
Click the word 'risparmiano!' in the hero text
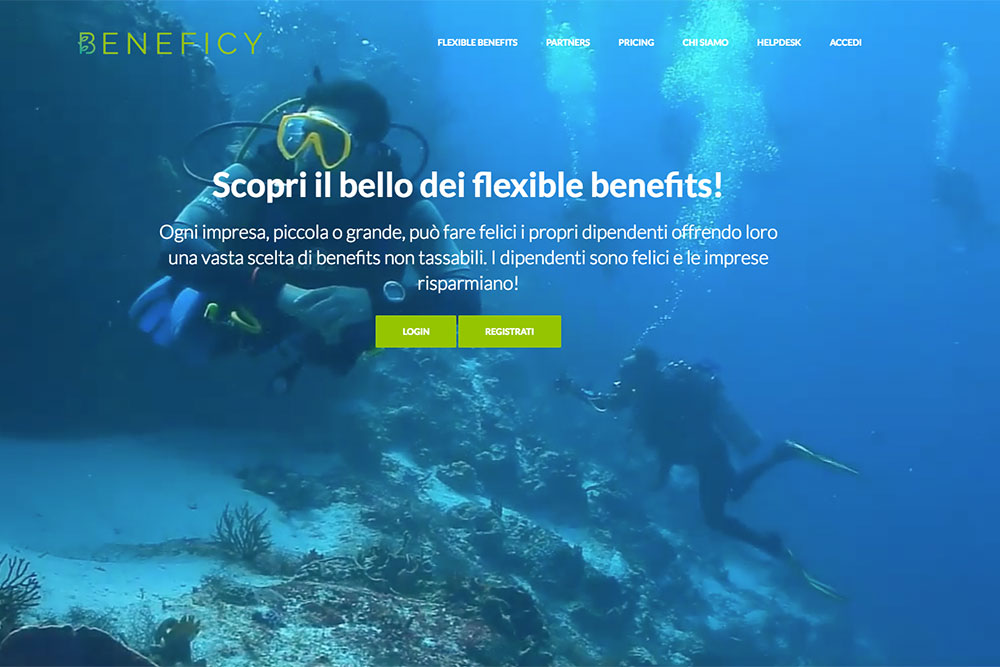468,283
